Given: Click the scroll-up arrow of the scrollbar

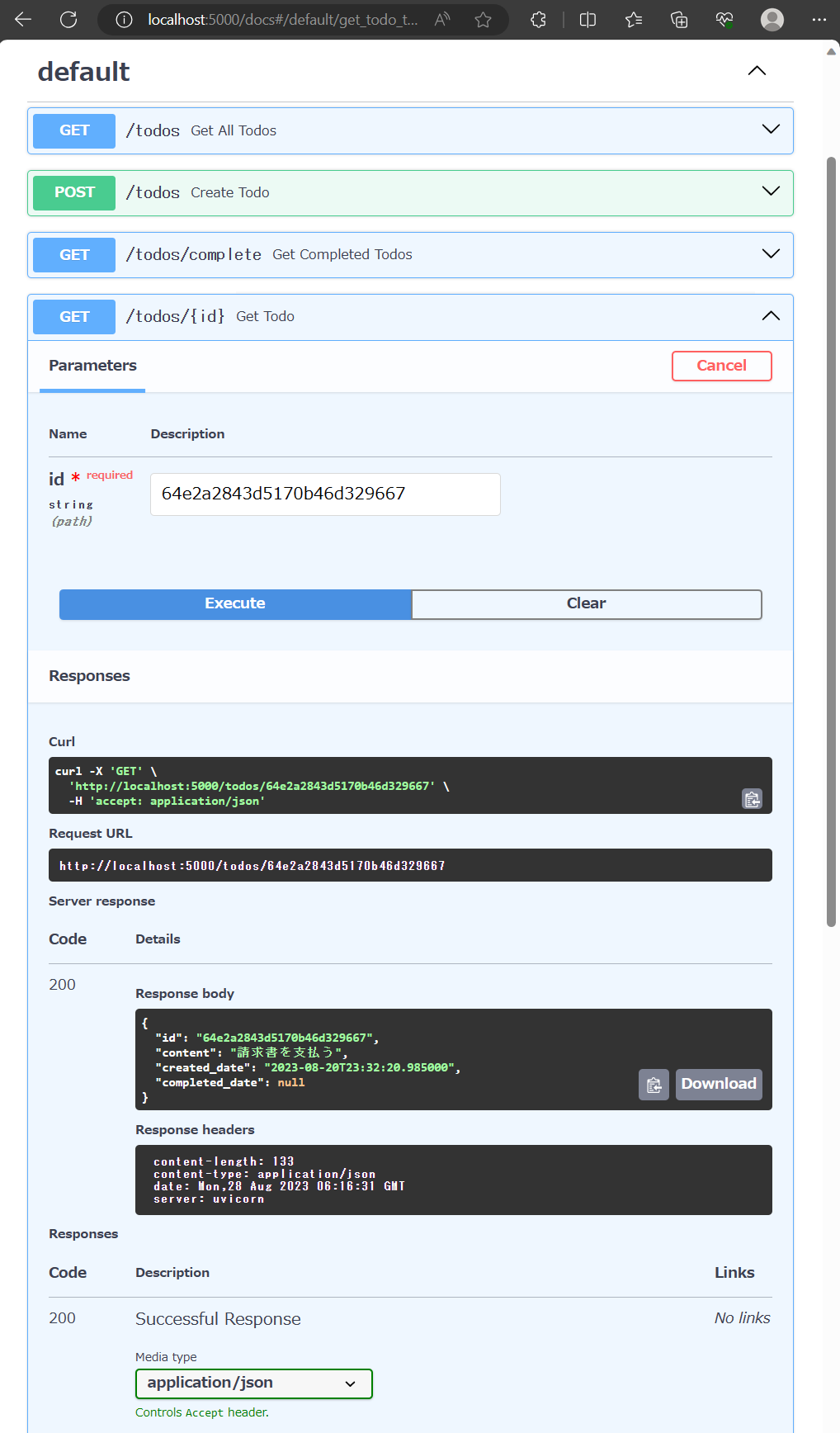Looking at the screenshot, I should (831, 51).
